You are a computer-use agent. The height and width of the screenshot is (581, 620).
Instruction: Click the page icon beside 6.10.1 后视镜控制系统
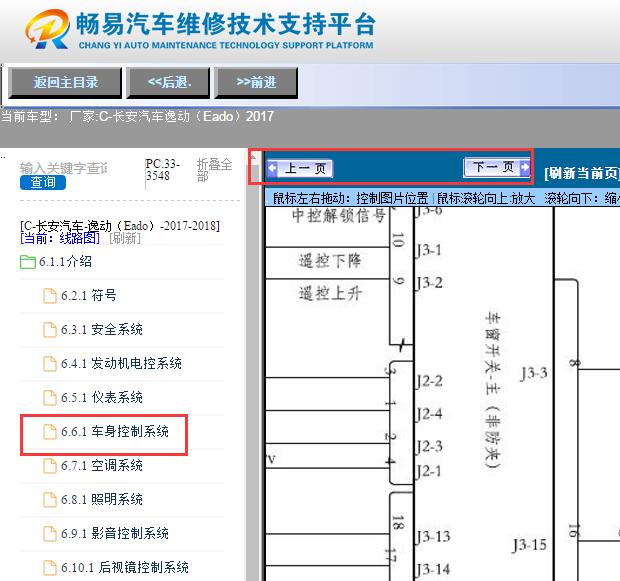pyautogui.click(x=50, y=568)
